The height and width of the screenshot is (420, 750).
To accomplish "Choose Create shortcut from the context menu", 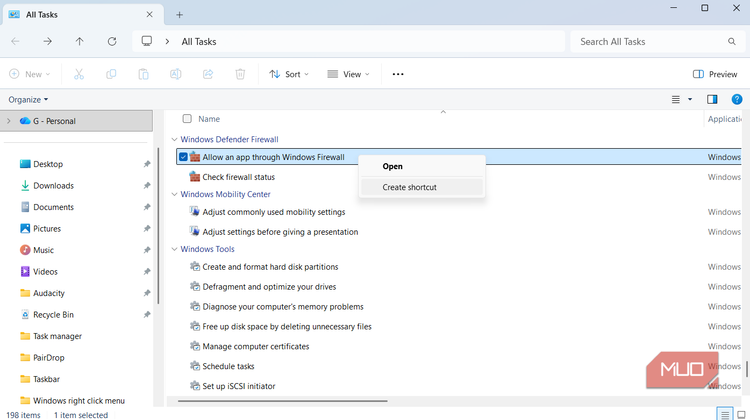I will 422,187.
